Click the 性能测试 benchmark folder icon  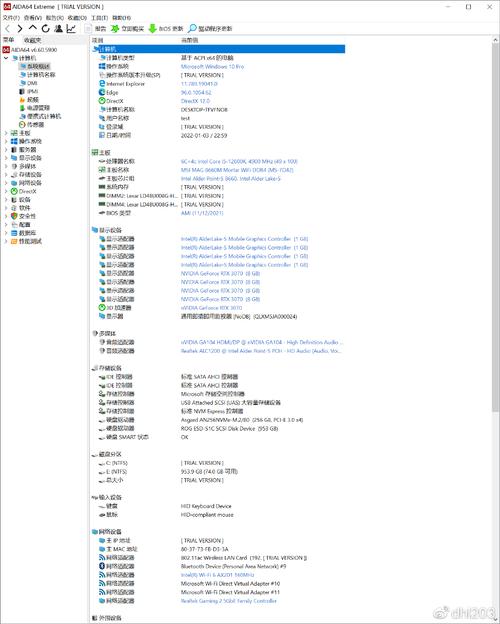click(14, 241)
